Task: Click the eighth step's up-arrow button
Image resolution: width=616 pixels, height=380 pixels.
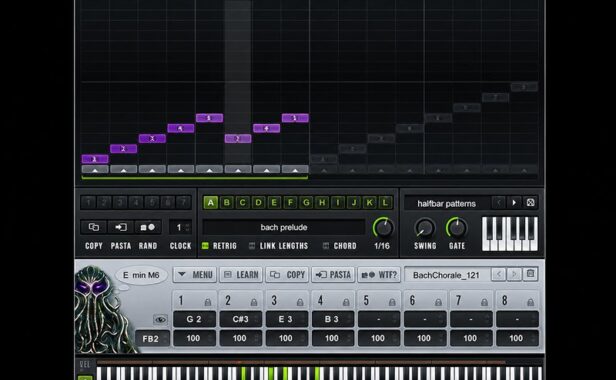Action: pyautogui.click(x=295, y=170)
